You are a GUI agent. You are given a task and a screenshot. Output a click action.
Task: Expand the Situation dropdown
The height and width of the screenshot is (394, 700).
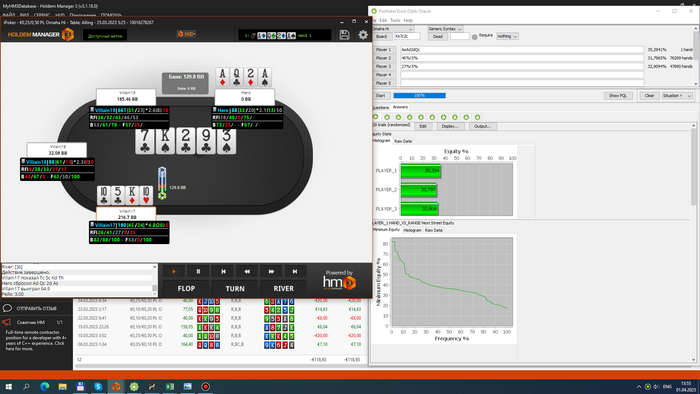coord(677,95)
